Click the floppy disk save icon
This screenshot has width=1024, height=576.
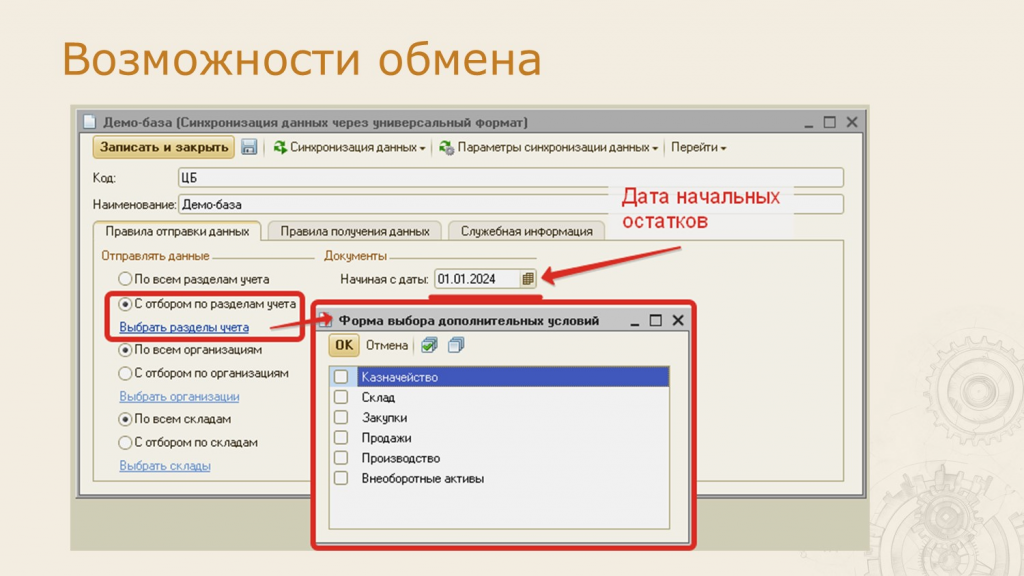(249, 147)
